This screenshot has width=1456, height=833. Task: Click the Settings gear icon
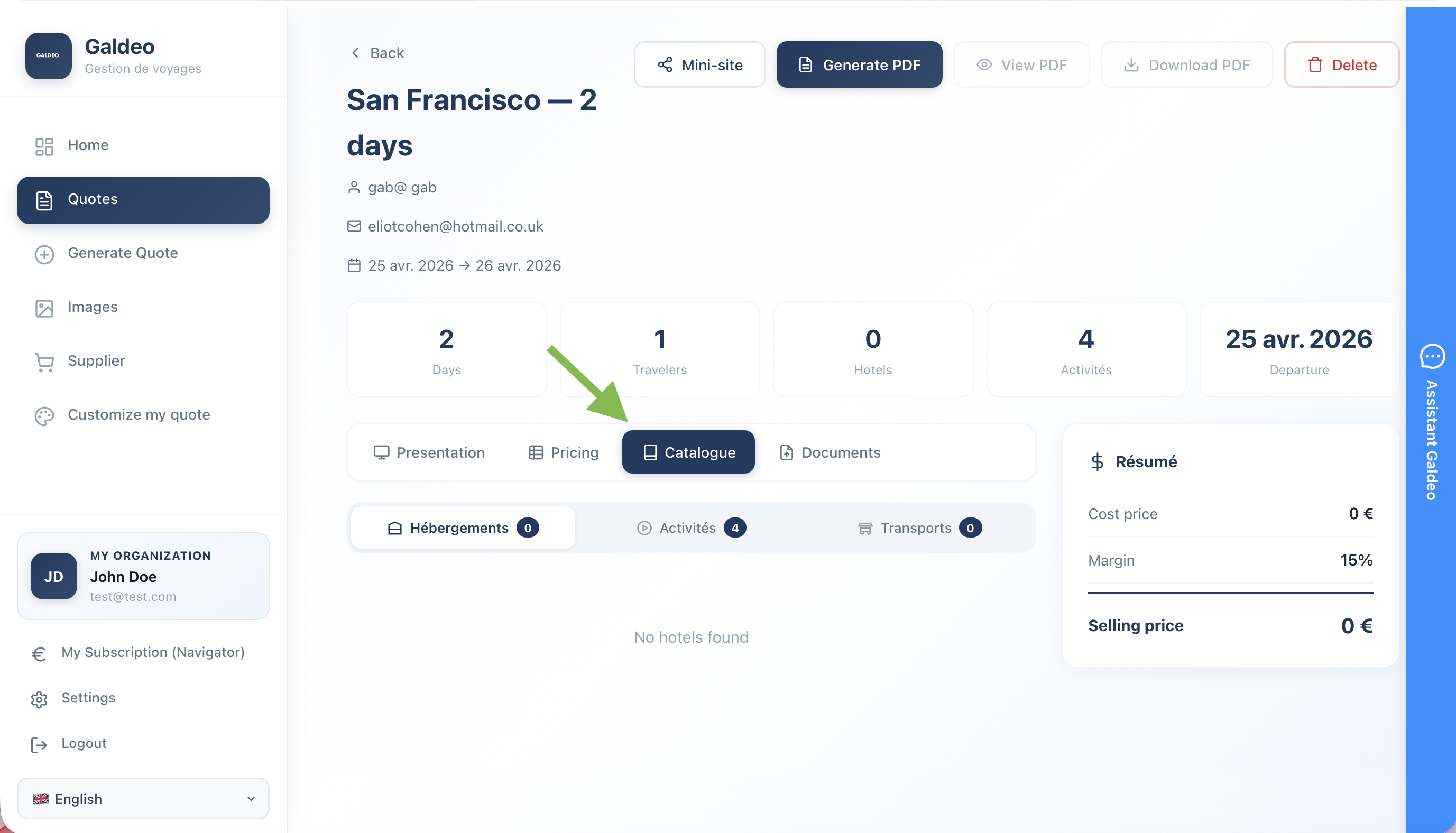point(39,699)
